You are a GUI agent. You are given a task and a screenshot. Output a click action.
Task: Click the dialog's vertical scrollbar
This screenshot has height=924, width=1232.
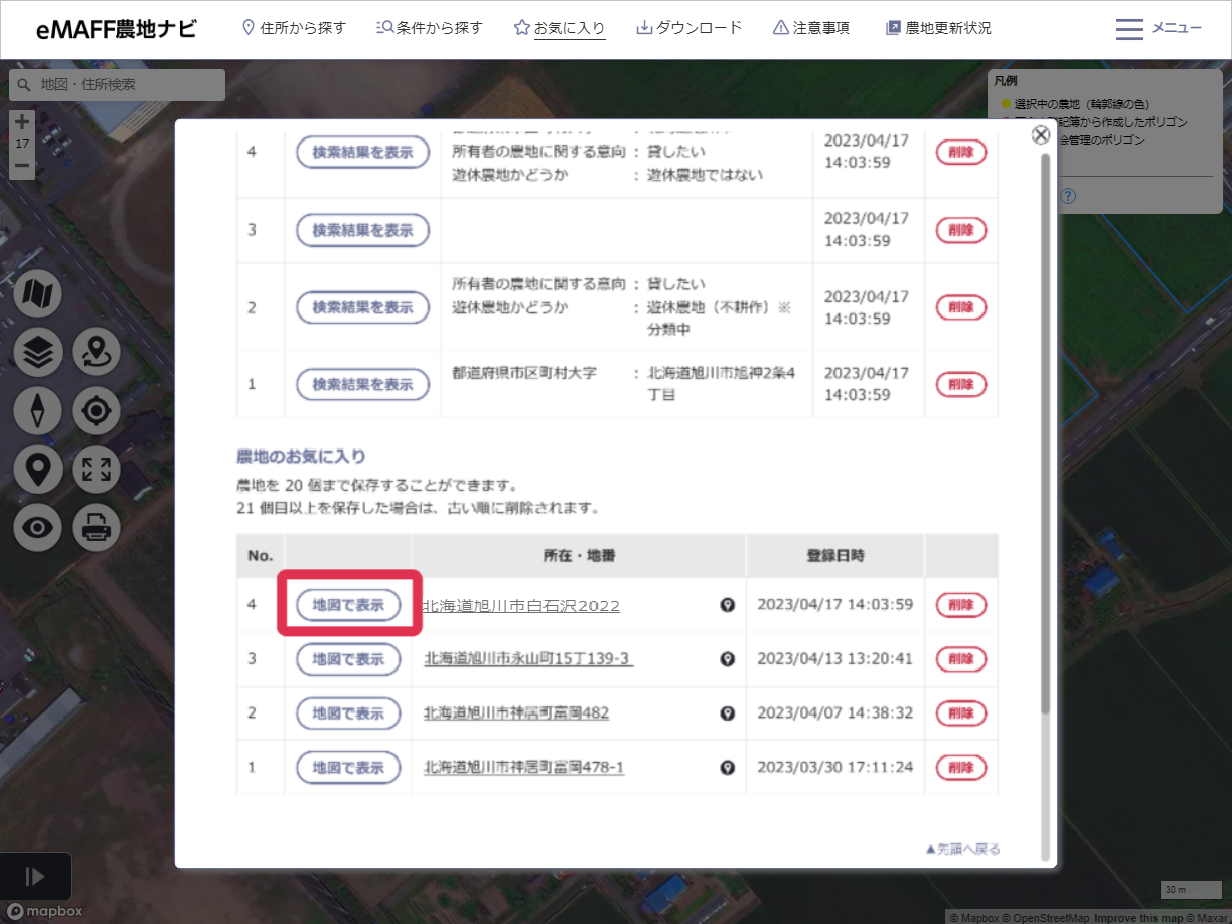(x=1046, y=434)
